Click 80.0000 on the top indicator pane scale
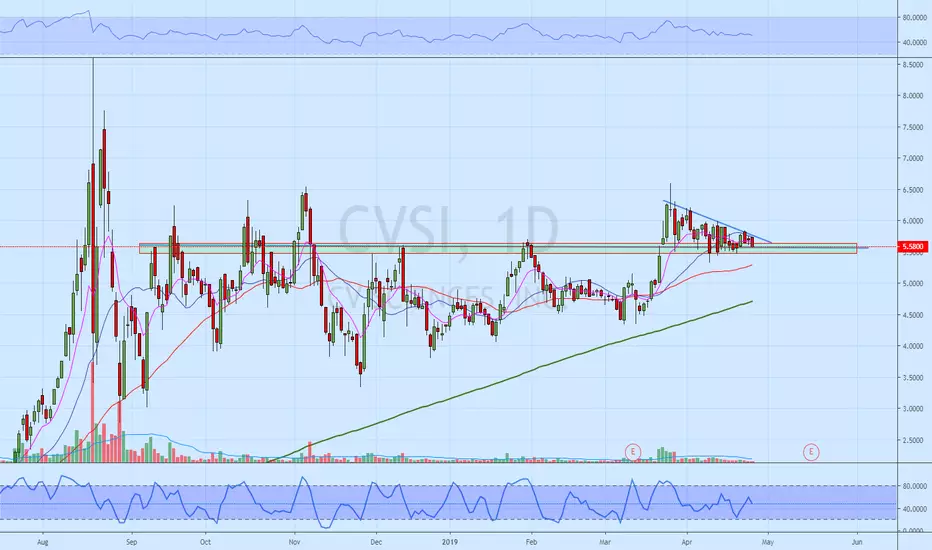This screenshot has height=550, width=932. 914,18
